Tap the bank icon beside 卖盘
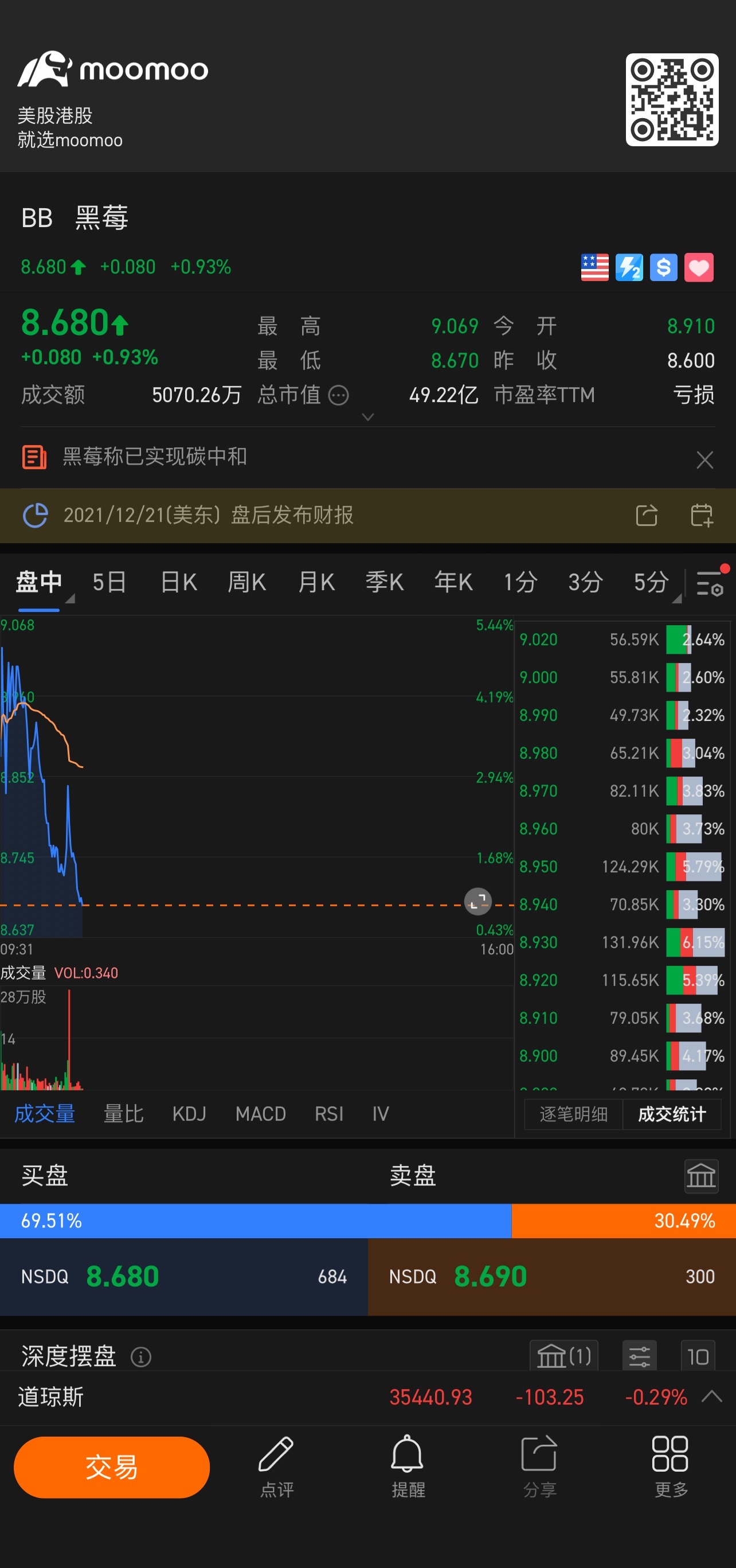736x1568 pixels. [702, 1176]
